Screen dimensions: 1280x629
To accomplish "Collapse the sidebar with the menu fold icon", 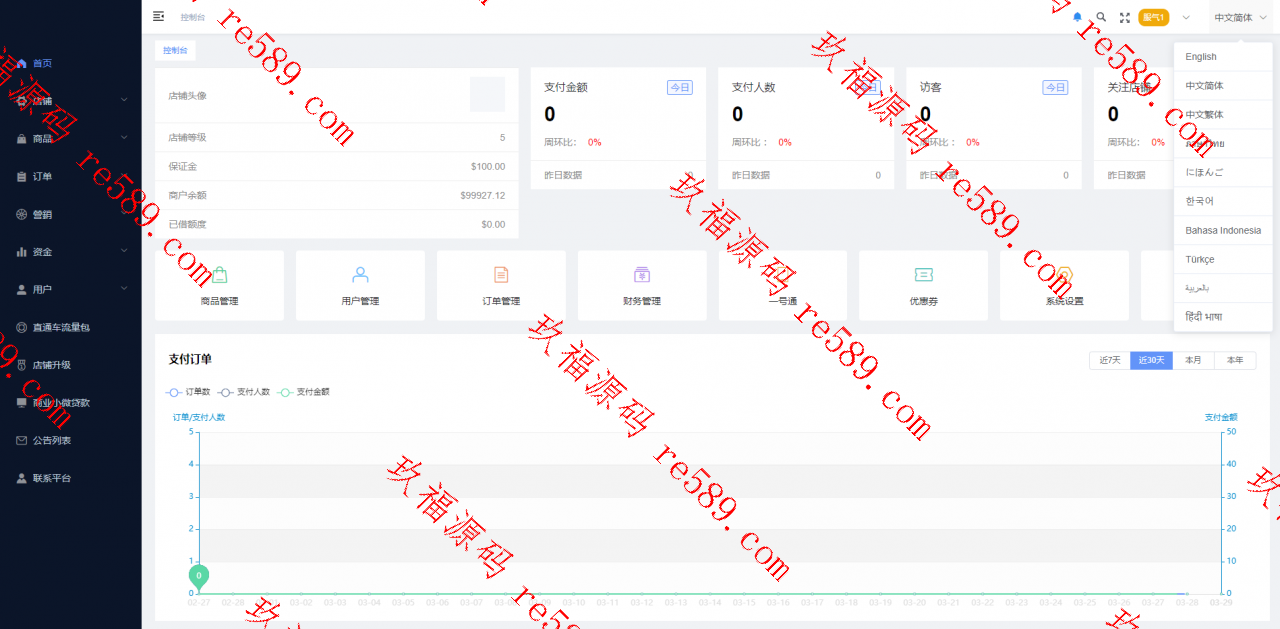I will tap(158, 17).
